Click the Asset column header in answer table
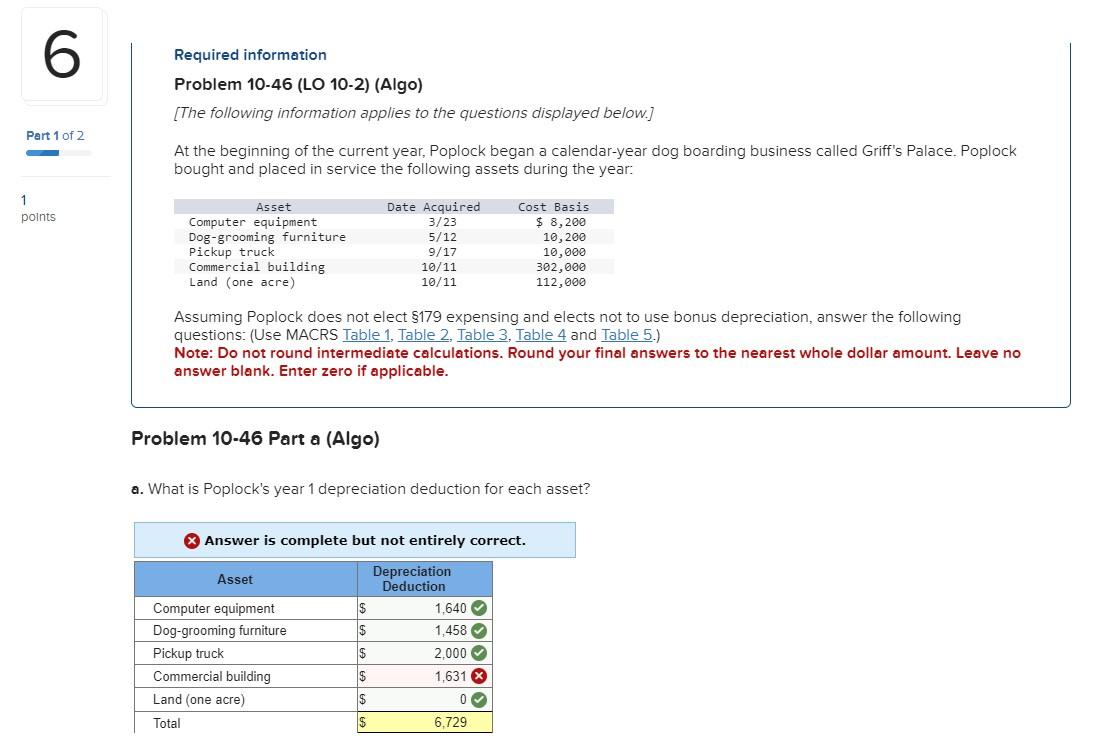This screenshot has height=736, width=1111. [x=246, y=579]
